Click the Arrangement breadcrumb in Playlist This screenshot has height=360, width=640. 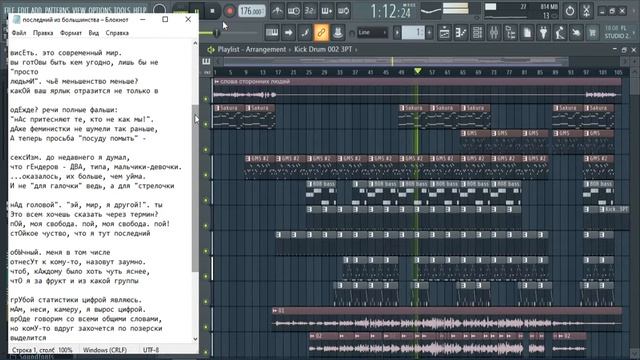(x=266, y=49)
